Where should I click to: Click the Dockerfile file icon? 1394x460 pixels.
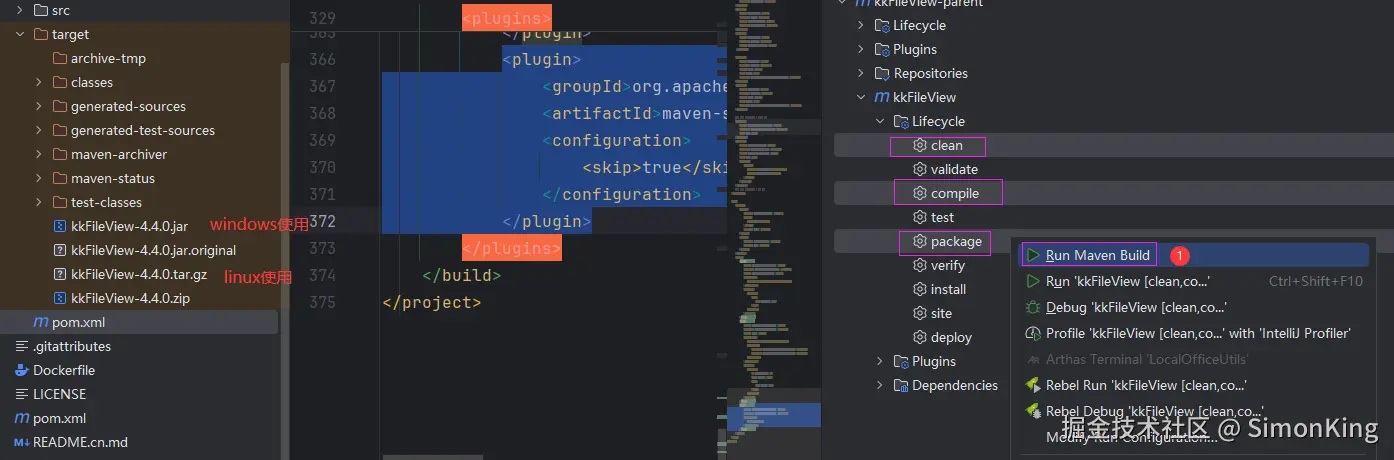tap(22, 370)
